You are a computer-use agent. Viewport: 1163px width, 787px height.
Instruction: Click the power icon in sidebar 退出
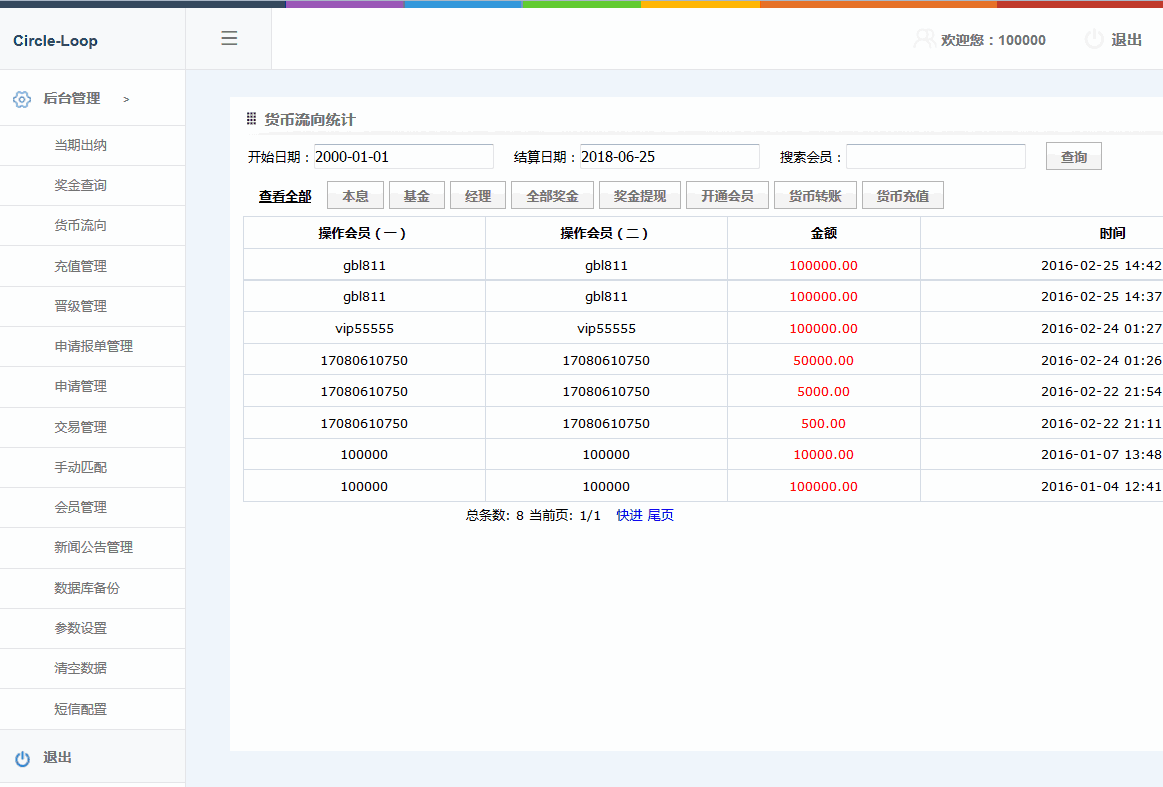[22, 758]
